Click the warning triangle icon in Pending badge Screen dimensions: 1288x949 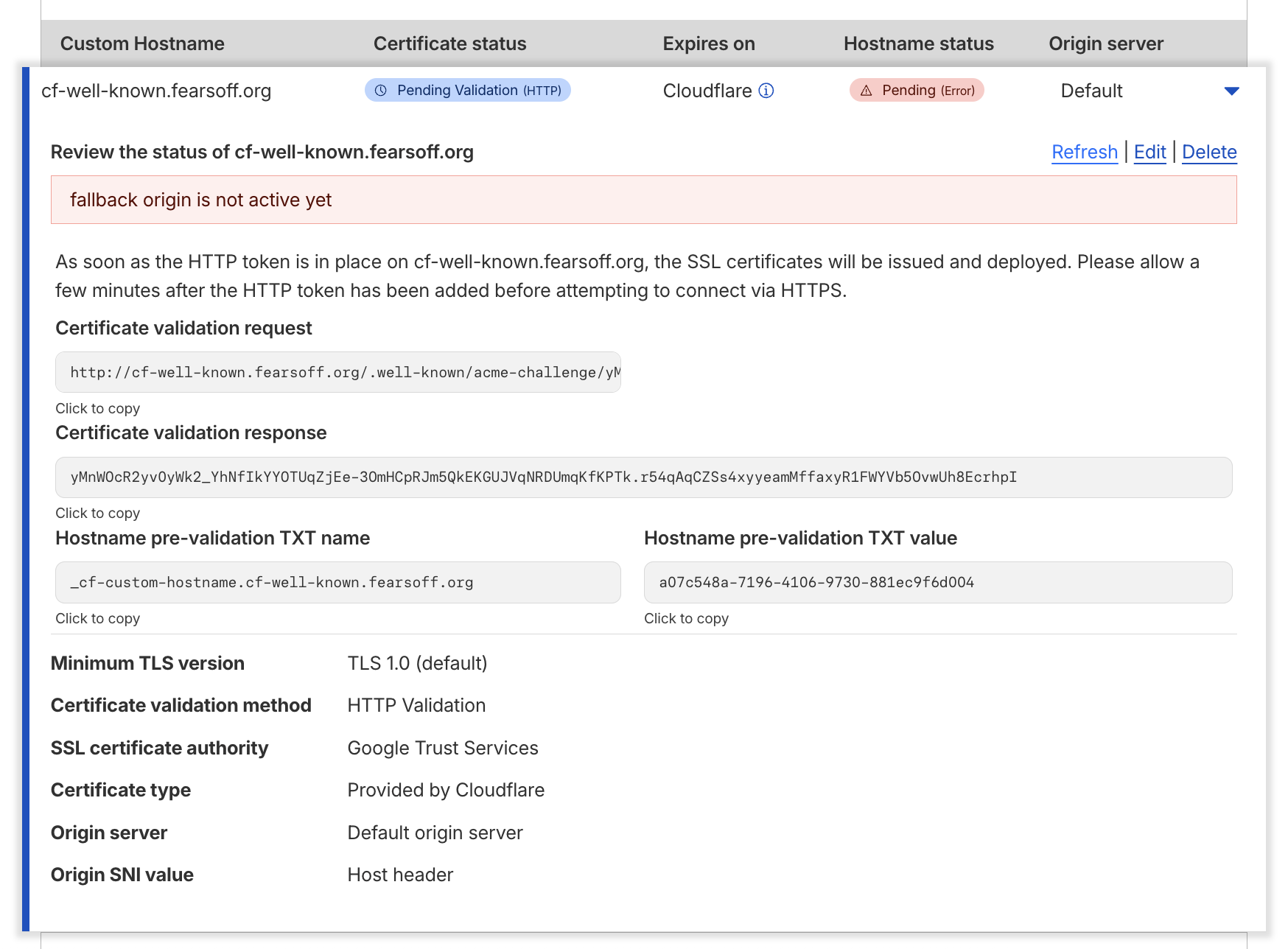tap(867, 91)
